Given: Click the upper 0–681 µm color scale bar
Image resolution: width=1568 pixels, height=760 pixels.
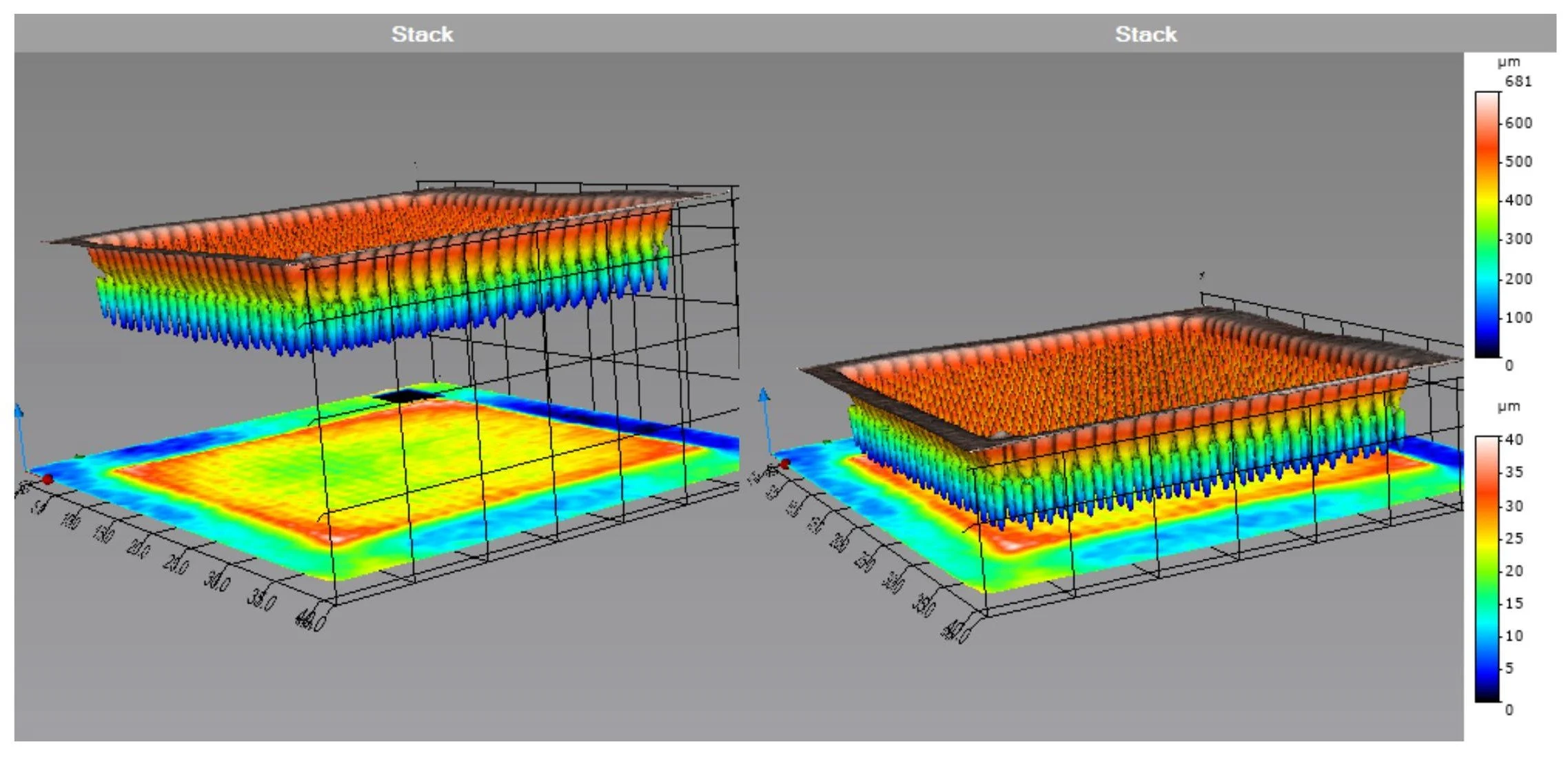Looking at the screenshot, I should tap(1487, 224).
